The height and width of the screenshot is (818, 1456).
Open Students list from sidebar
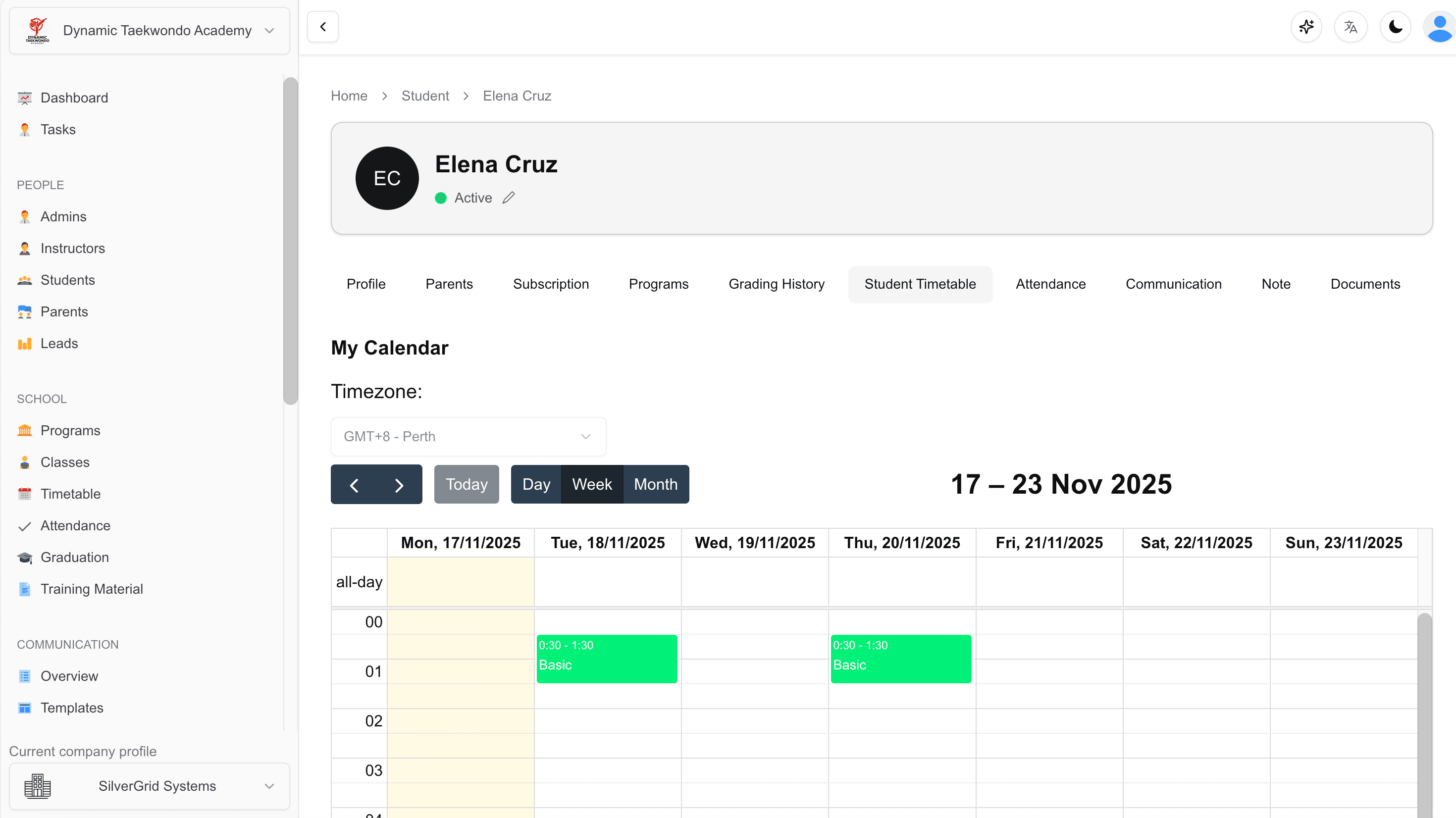pyautogui.click(x=68, y=280)
